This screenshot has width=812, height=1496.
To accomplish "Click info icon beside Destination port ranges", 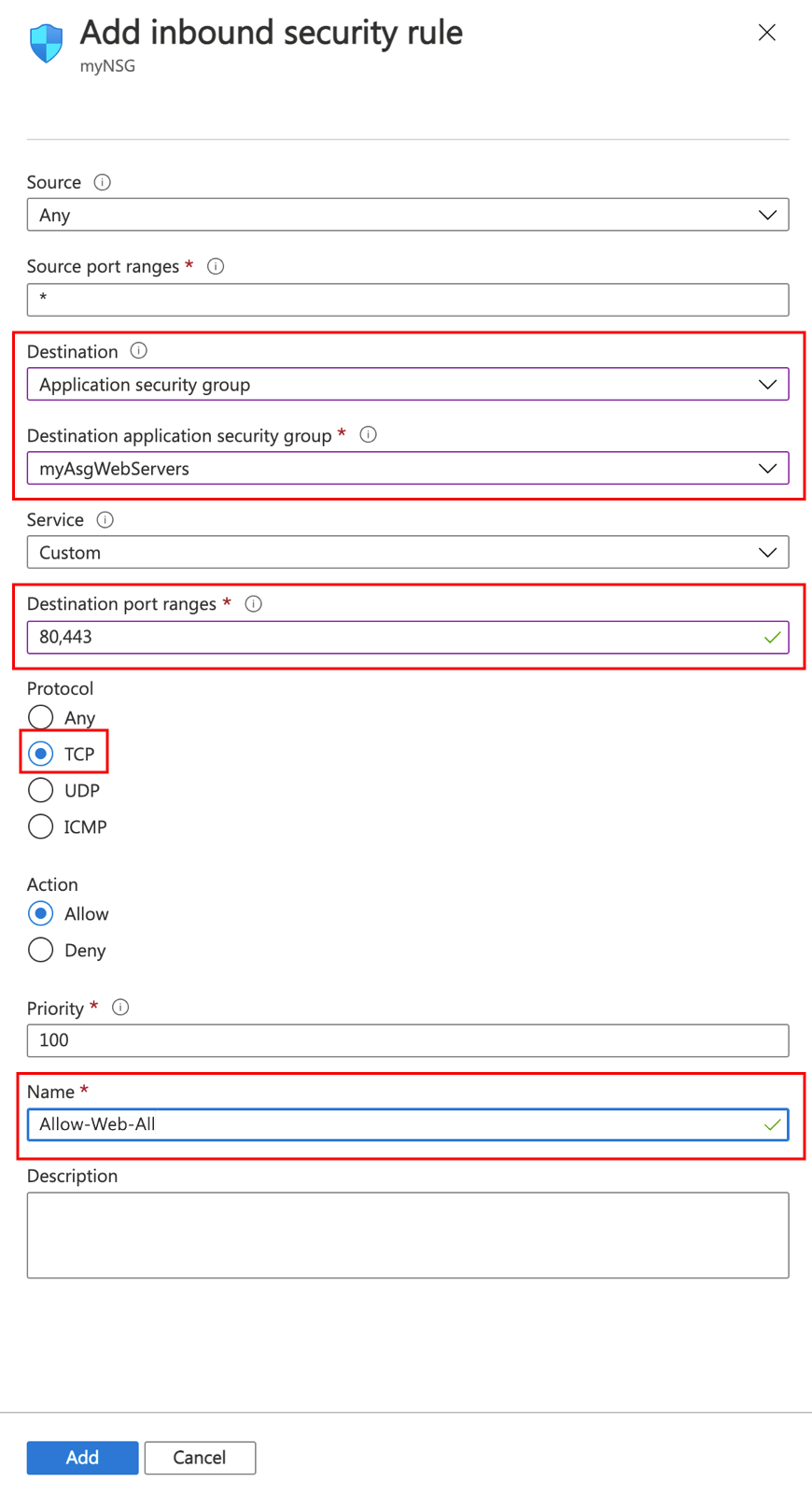I will pos(253,603).
